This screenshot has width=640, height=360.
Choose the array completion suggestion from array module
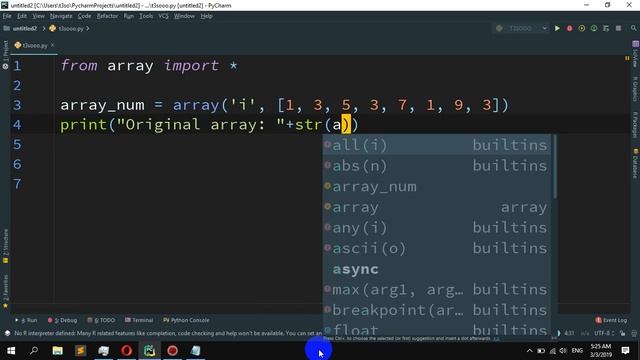click(437, 207)
